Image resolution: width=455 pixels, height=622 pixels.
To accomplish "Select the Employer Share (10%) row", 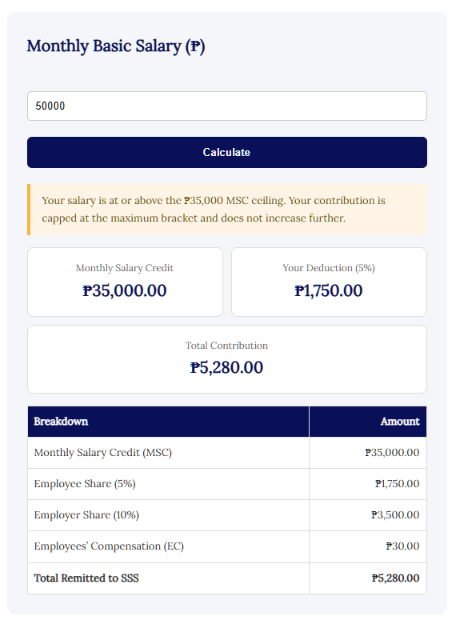I will point(227,515).
